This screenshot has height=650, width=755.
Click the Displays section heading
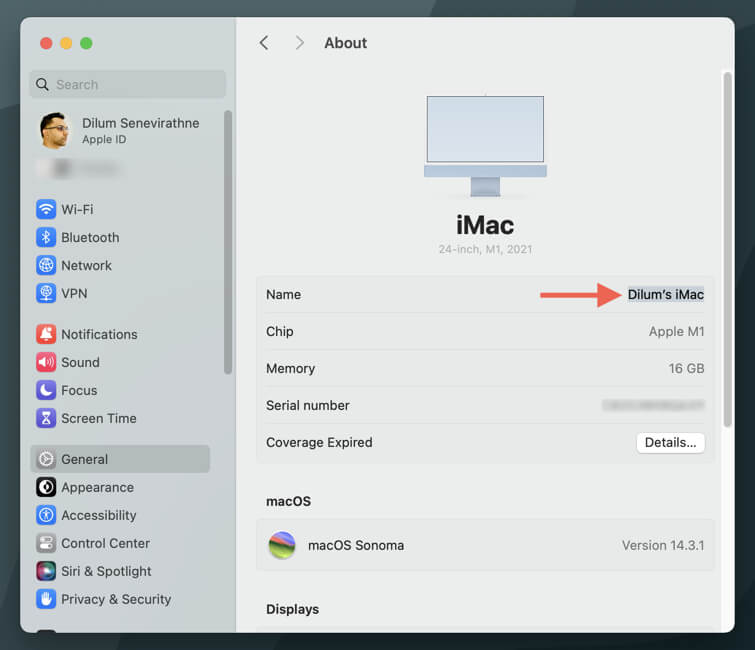tap(292, 609)
